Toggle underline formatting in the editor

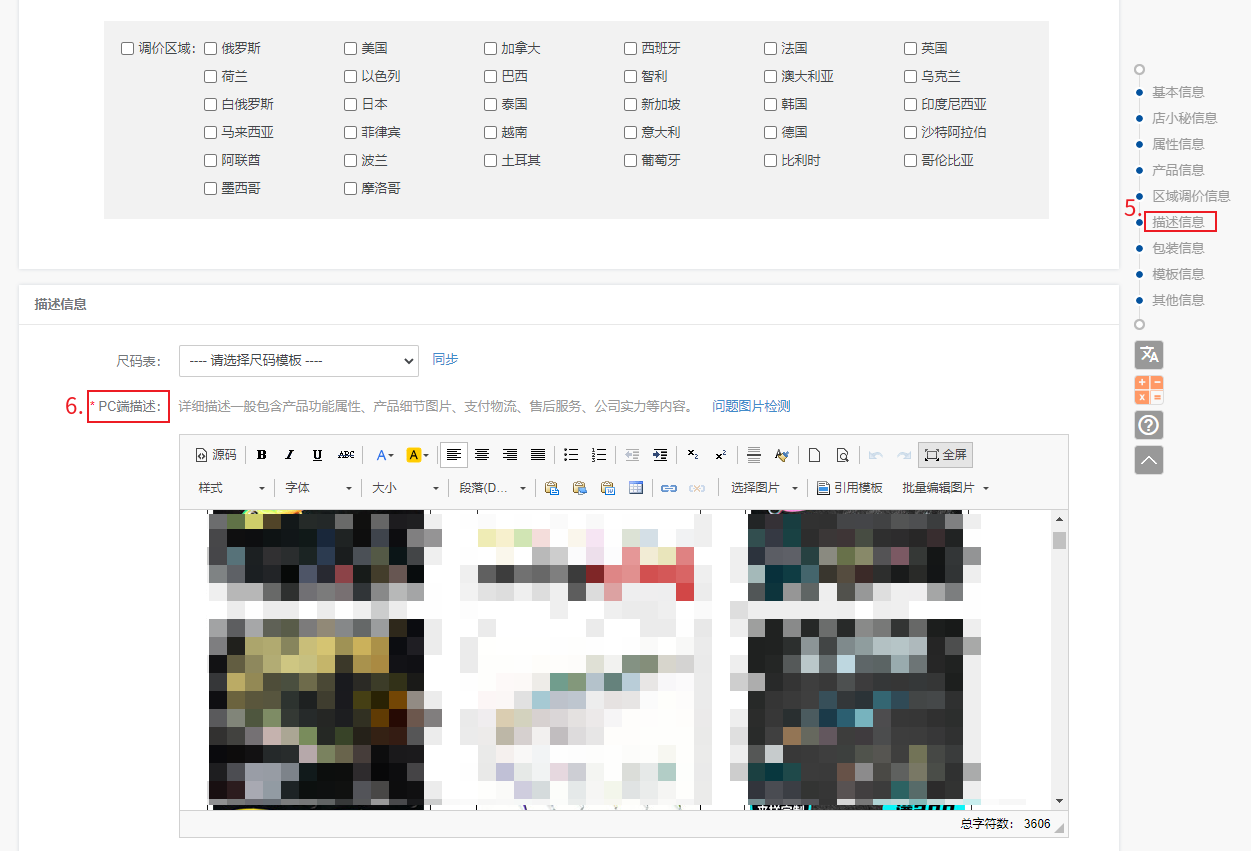317,455
